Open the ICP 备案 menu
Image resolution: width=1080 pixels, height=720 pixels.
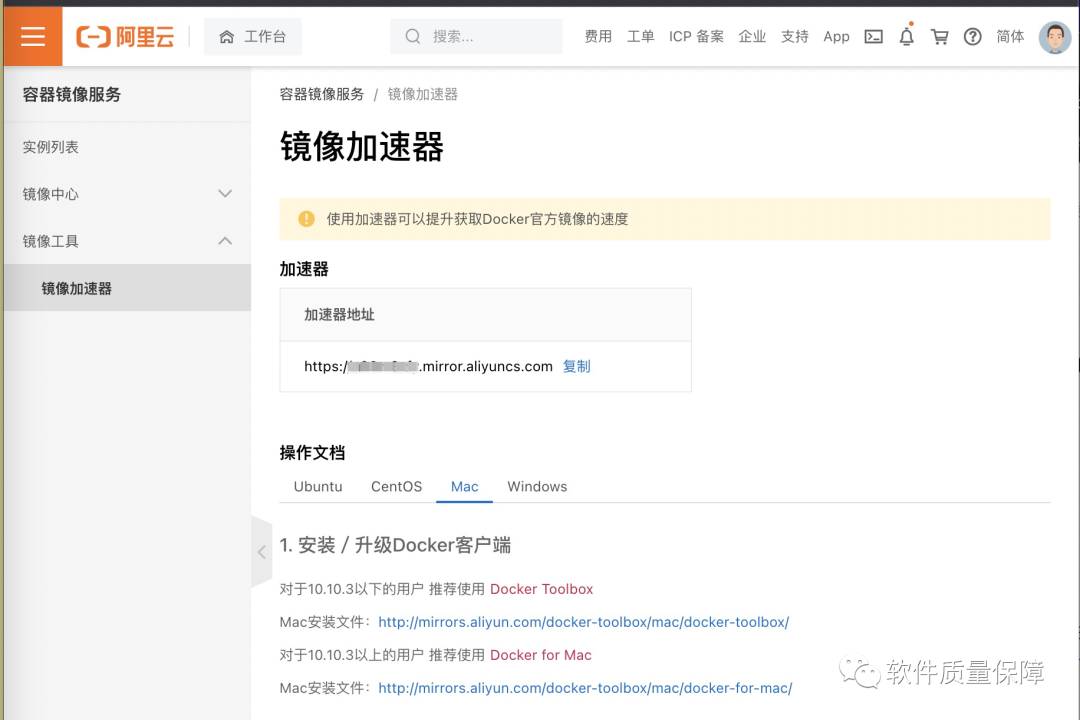[x=696, y=37]
